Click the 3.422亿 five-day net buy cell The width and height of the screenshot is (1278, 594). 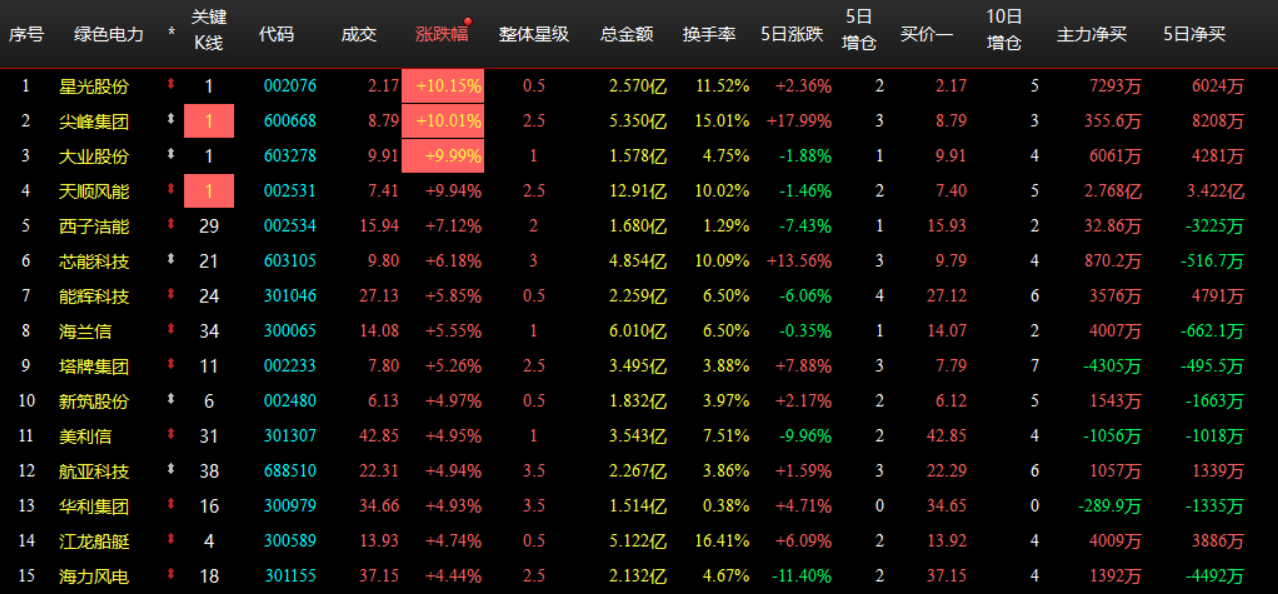[1216, 191]
